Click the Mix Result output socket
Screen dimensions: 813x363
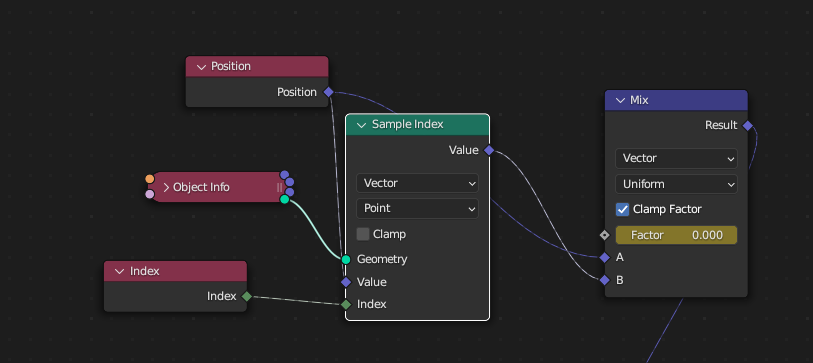747,125
